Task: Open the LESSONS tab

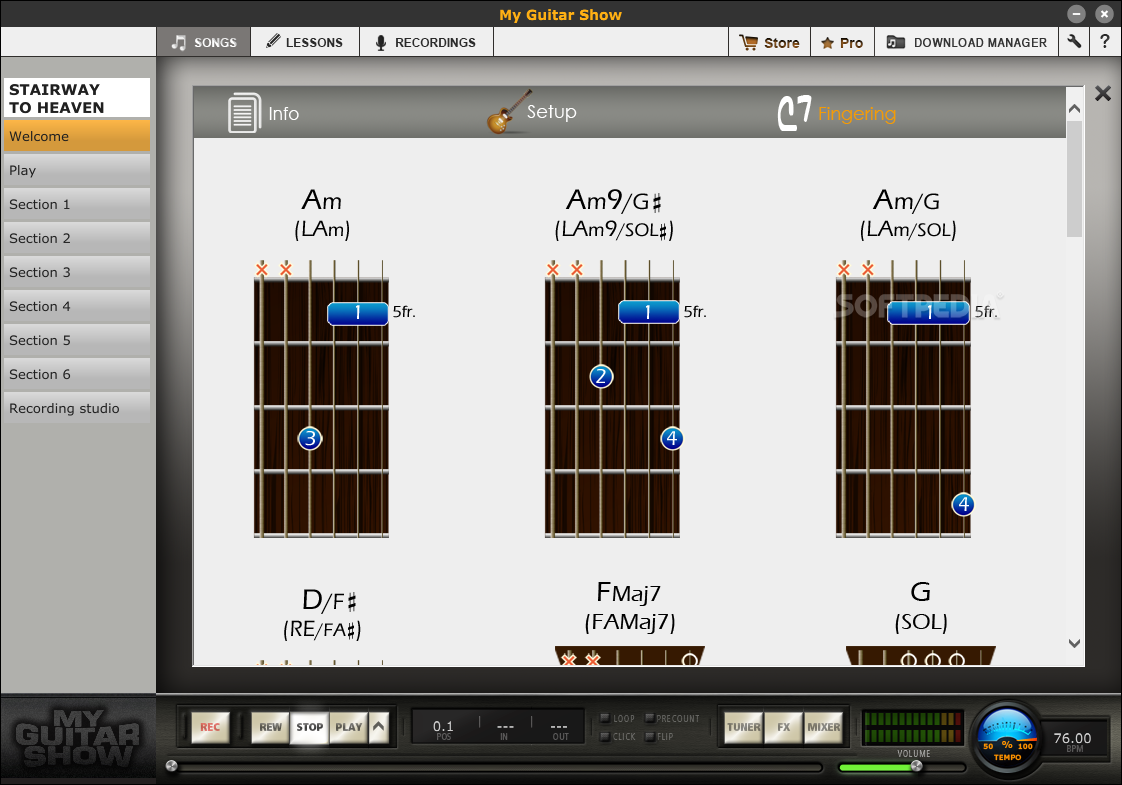Action: (305, 42)
